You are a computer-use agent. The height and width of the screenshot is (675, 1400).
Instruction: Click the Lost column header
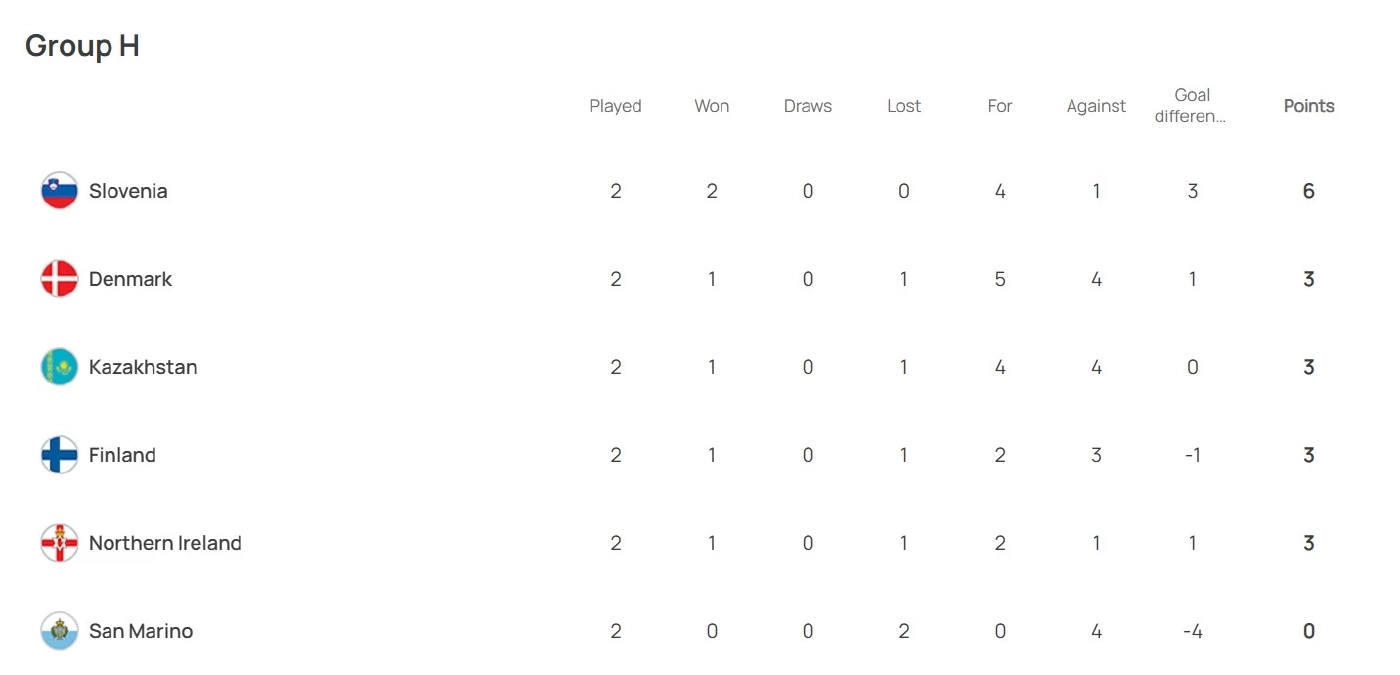(904, 106)
